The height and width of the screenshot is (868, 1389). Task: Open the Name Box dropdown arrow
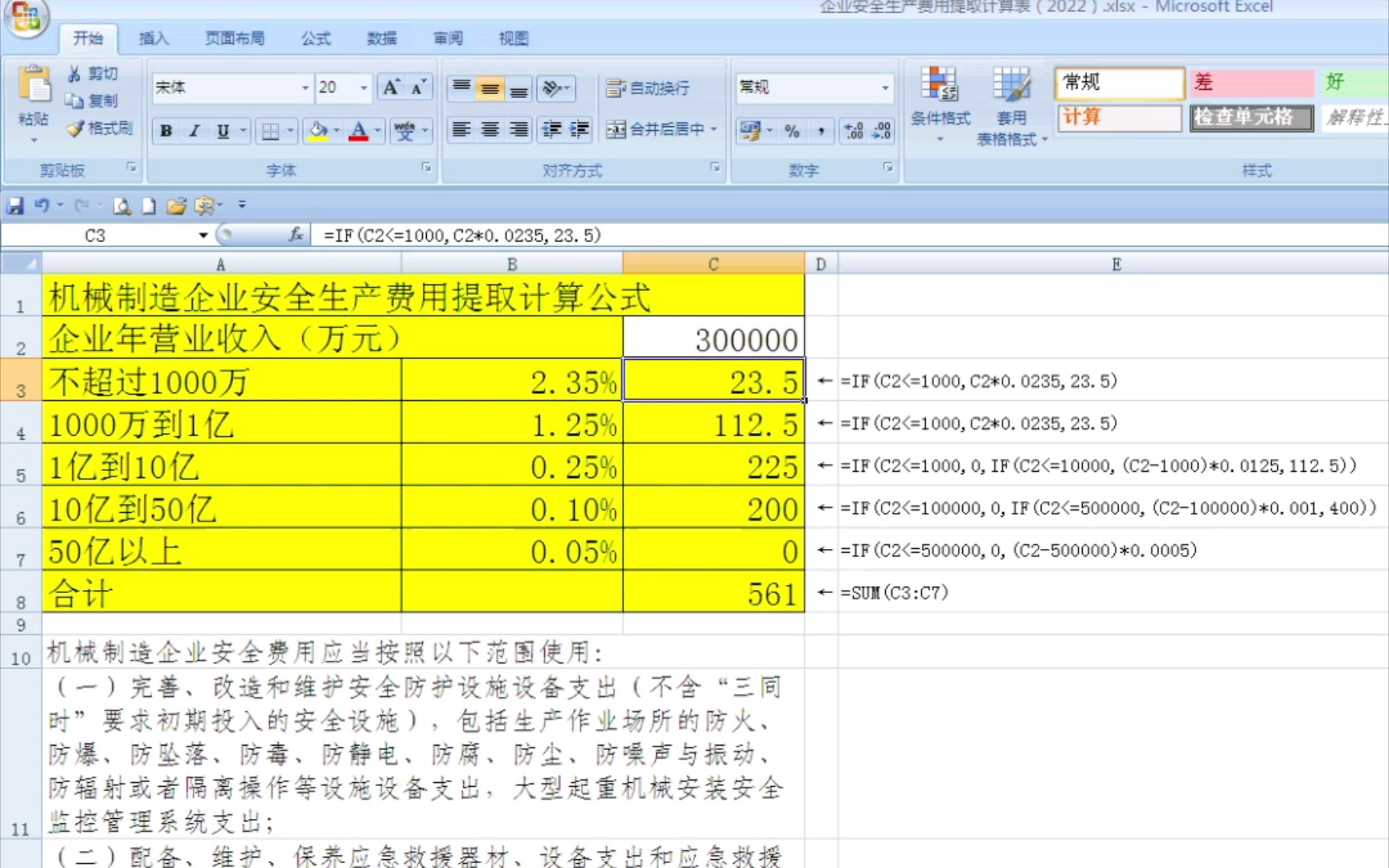pyautogui.click(x=203, y=235)
